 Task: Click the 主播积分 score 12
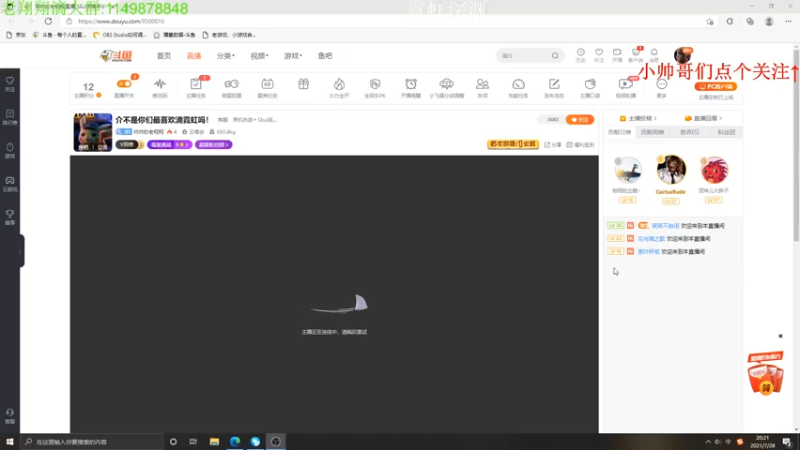(x=88, y=87)
